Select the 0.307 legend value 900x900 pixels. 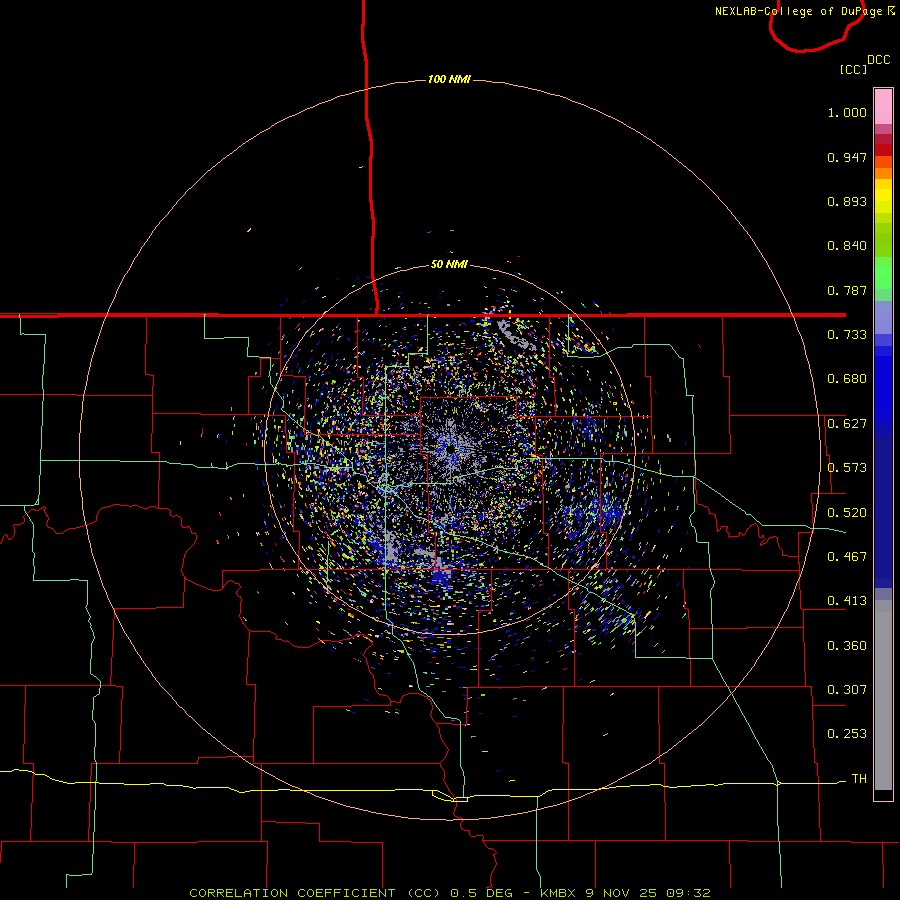pos(847,690)
